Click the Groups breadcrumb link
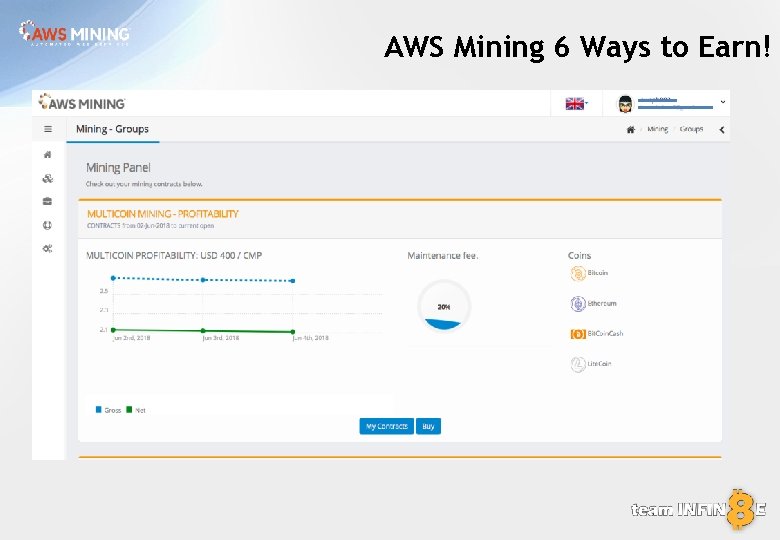Viewport: 780px width, 540px height. click(691, 129)
